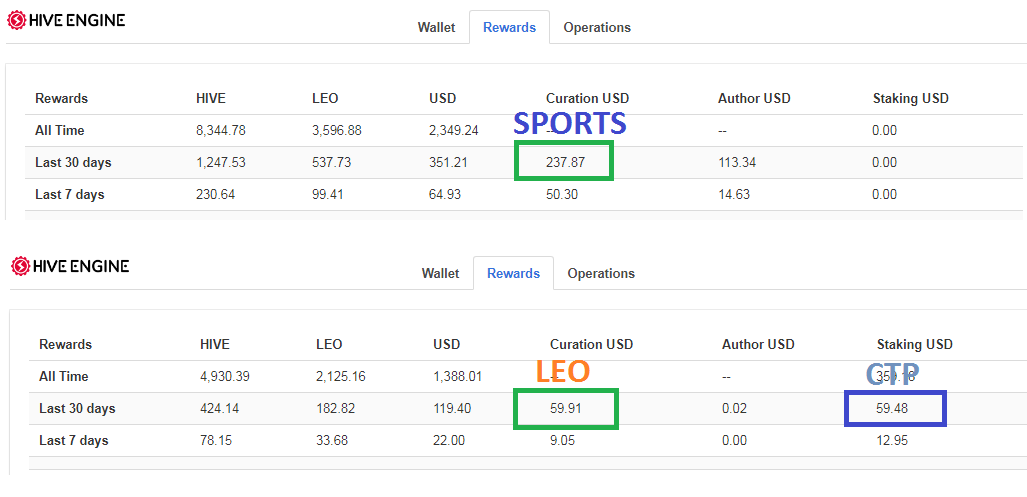Click 8,344.78 HIVE all time value
The width and height of the screenshot is (1027, 497).
click(221, 130)
